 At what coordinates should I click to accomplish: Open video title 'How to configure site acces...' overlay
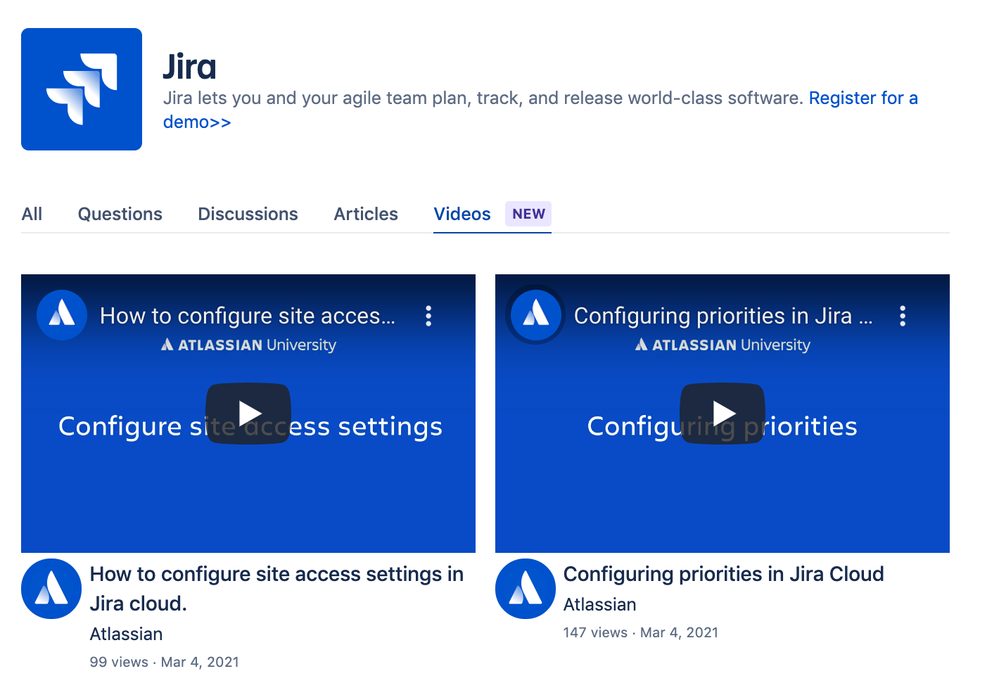[247, 316]
